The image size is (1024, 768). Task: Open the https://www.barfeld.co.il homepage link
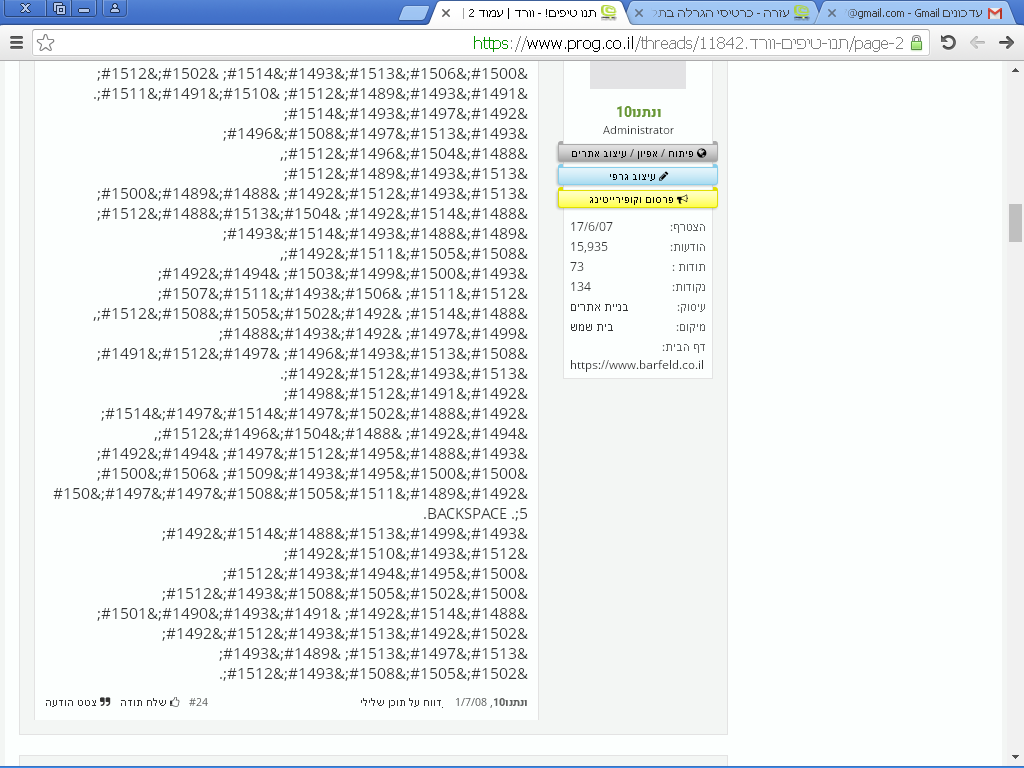(637, 365)
